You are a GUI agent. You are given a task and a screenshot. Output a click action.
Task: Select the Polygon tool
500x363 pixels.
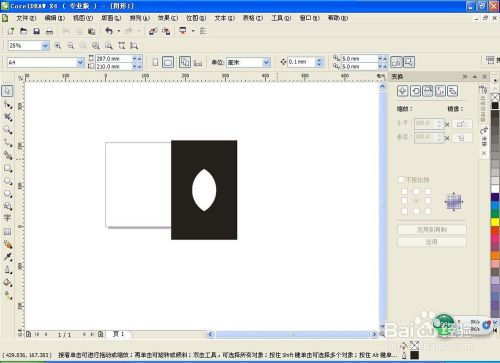point(7,194)
